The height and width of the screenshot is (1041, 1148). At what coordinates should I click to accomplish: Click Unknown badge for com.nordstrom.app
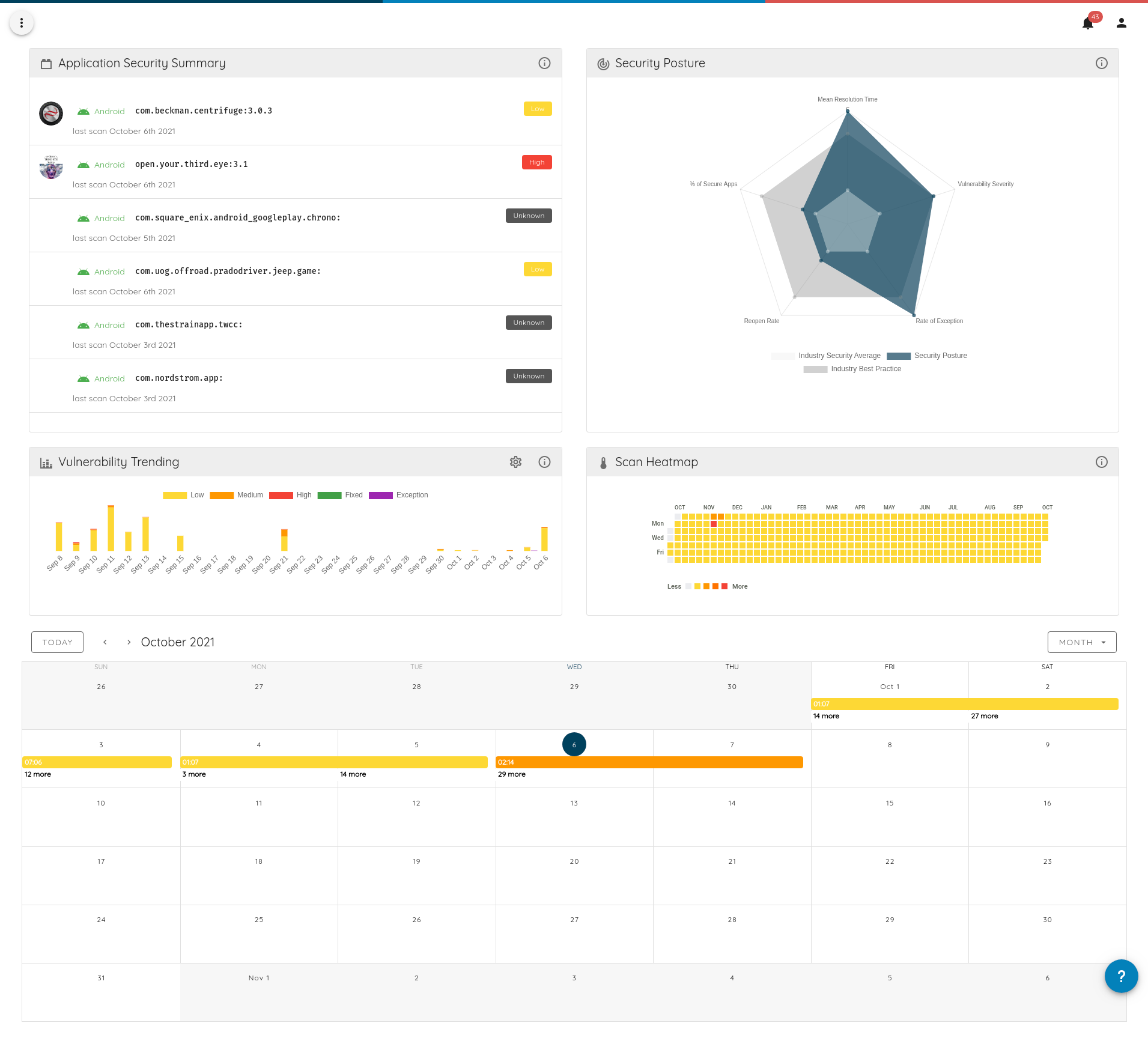click(529, 376)
